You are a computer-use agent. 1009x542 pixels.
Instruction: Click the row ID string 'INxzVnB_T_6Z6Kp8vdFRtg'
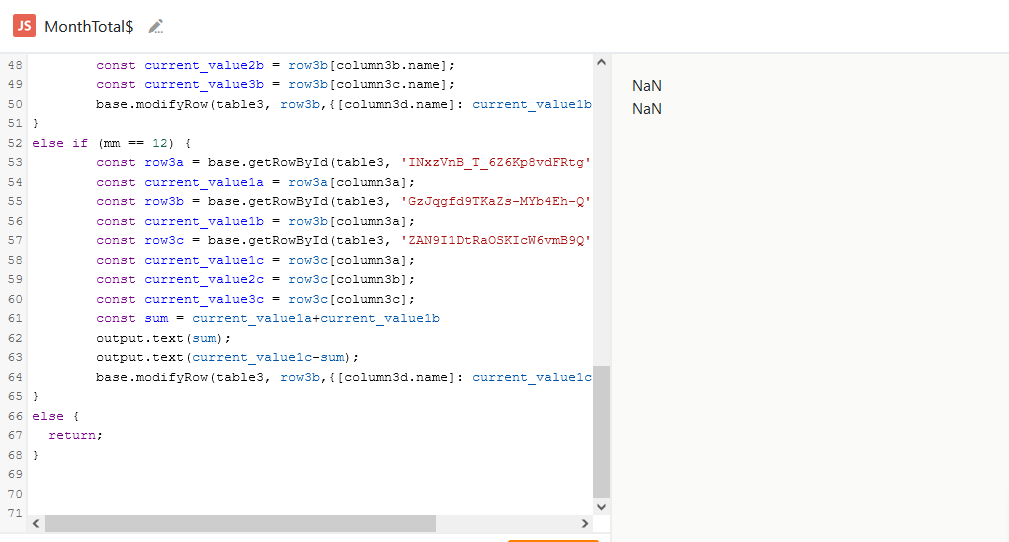[496, 162]
